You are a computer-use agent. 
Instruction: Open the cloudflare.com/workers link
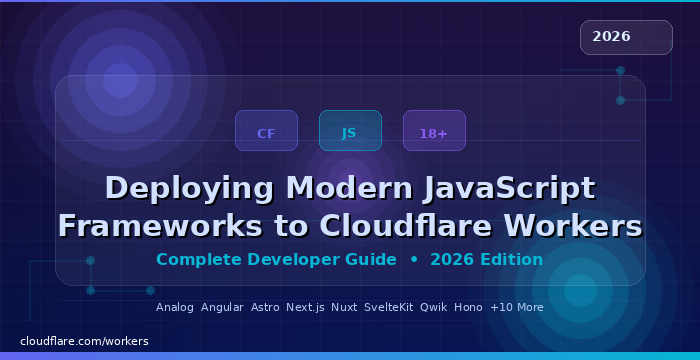(84, 341)
